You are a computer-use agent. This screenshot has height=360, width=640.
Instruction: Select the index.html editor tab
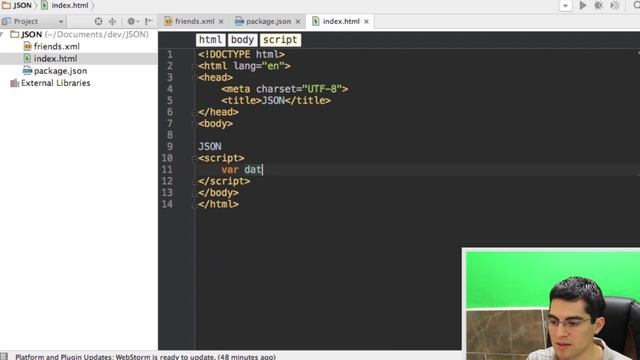click(341, 21)
